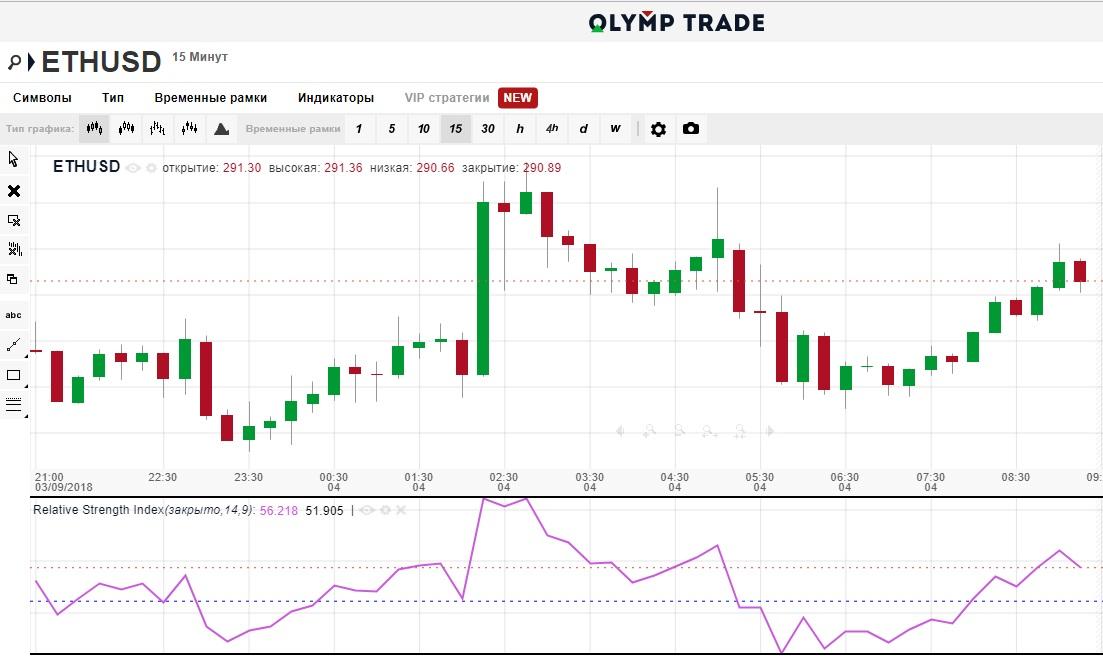Click the Relative Strength Index indicator label

[144, 510]
